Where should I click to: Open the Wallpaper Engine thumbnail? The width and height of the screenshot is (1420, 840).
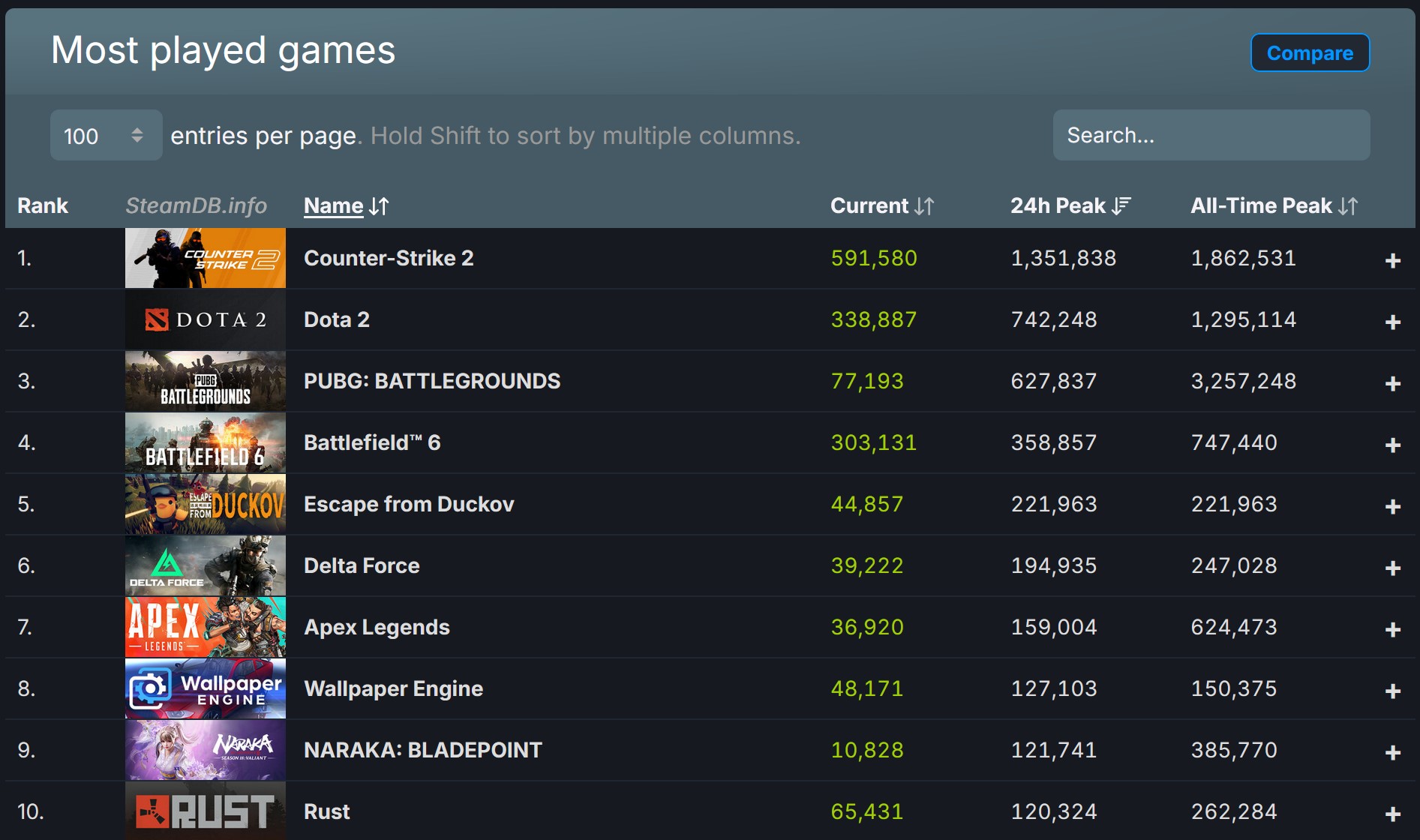[206, 688]
